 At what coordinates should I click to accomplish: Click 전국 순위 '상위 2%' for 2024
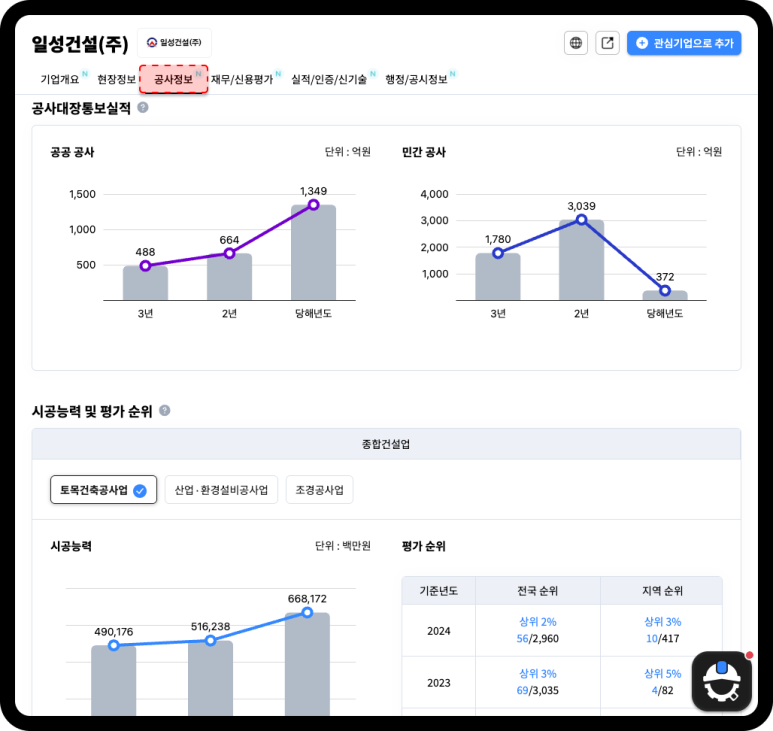537,622
